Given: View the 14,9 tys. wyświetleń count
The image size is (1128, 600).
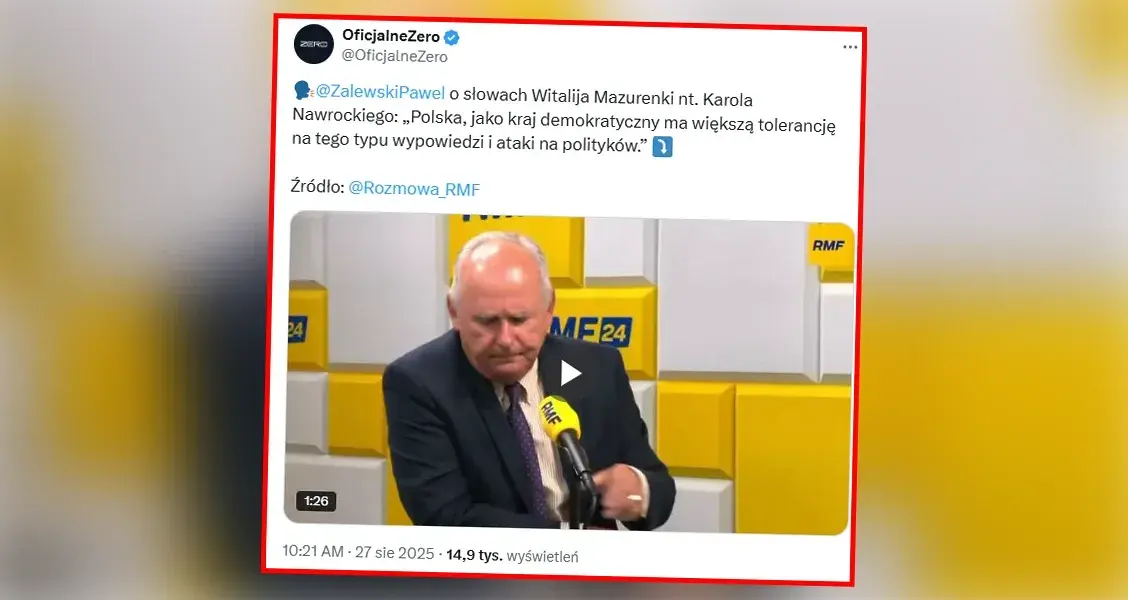Looking at the screenshot, I should [x=512, y=555].
